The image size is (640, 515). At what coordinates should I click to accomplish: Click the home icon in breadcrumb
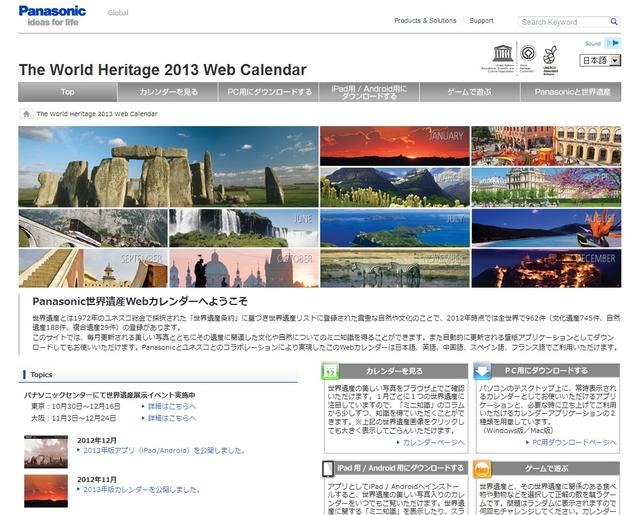[x=27, y=114]
